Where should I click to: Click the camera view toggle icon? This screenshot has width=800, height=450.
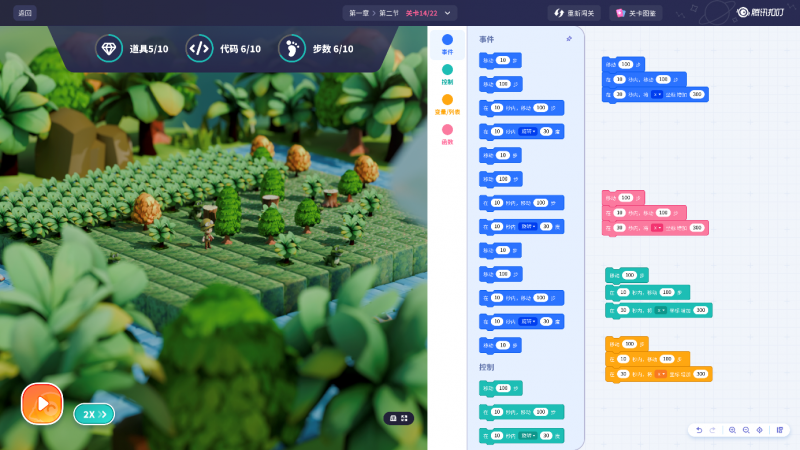(x=398, y=418)
